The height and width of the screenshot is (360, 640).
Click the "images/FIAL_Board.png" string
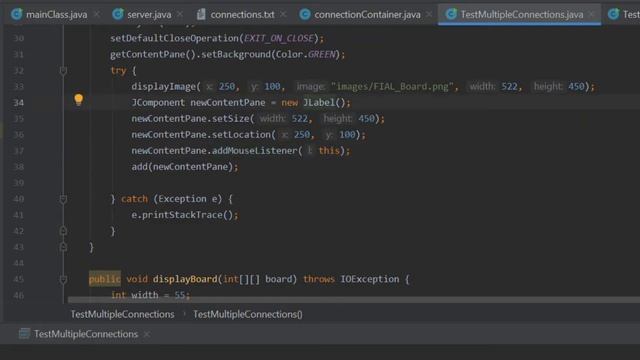click(392, 87)
